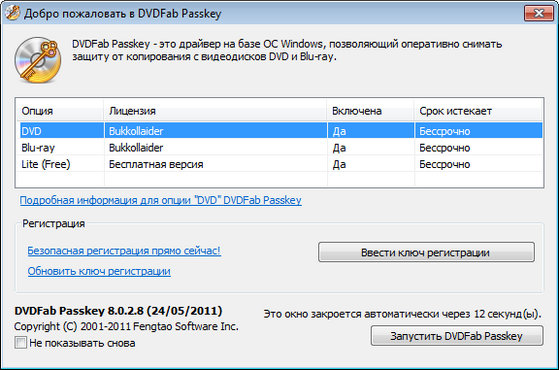Screen dimensions: 559x370
Task: Follow 'Безопасная регистрация прямо сейчас!' link
Action: tap(124, 251)
